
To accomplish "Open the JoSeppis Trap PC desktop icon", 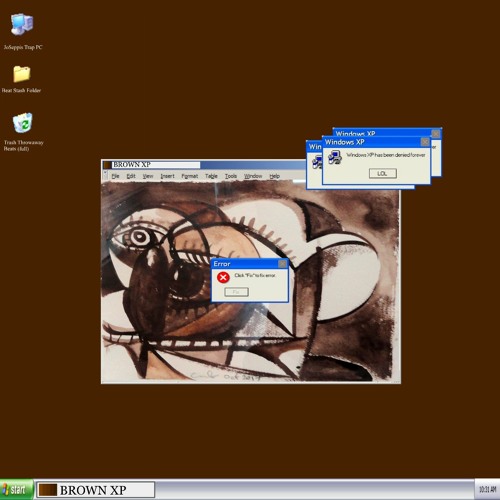I will (22, 25).
